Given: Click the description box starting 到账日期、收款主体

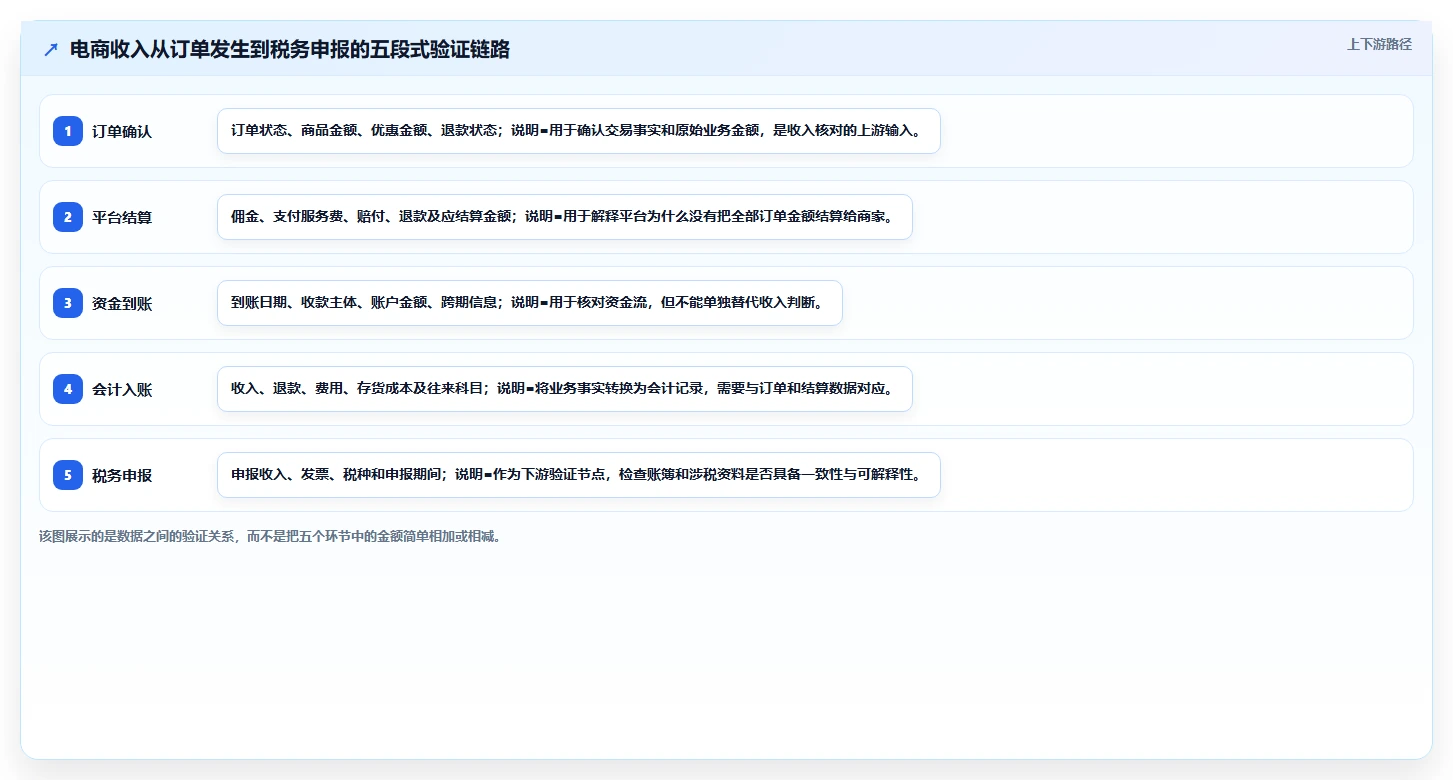Looking at the screenshot, I should point(530,303).
